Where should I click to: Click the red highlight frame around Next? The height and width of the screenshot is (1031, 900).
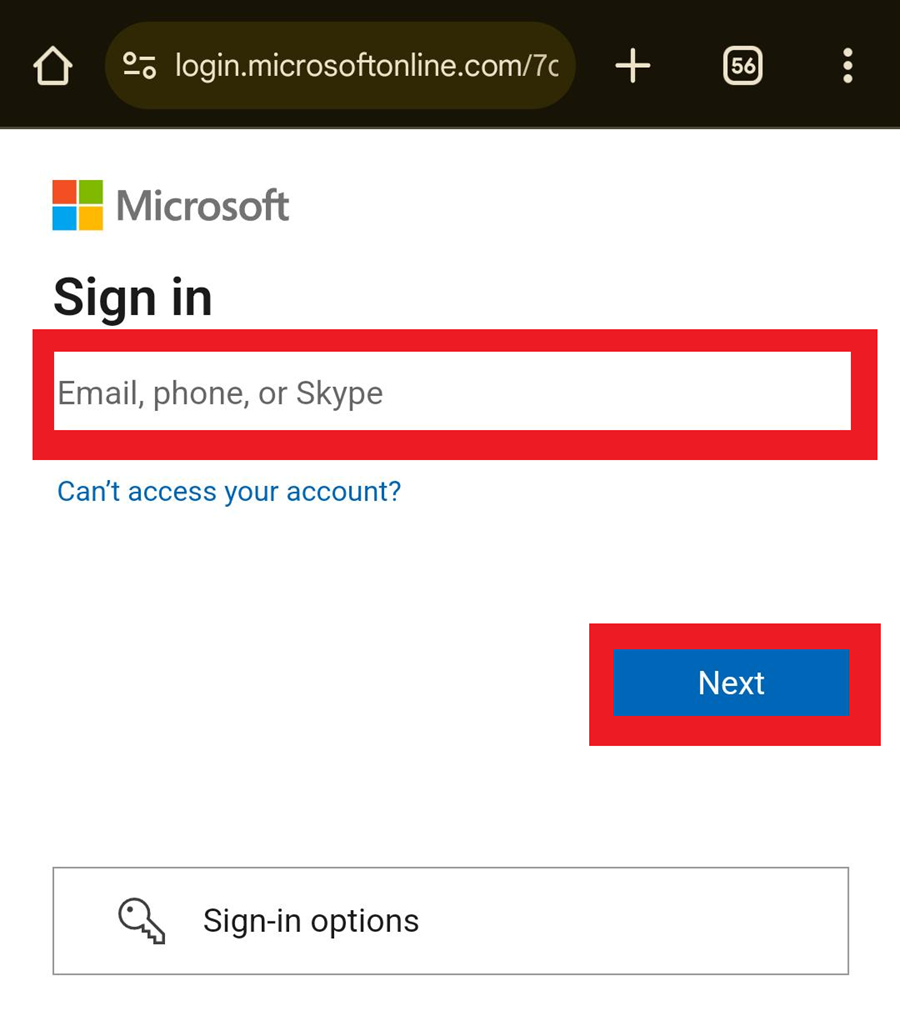coord(734,732)
